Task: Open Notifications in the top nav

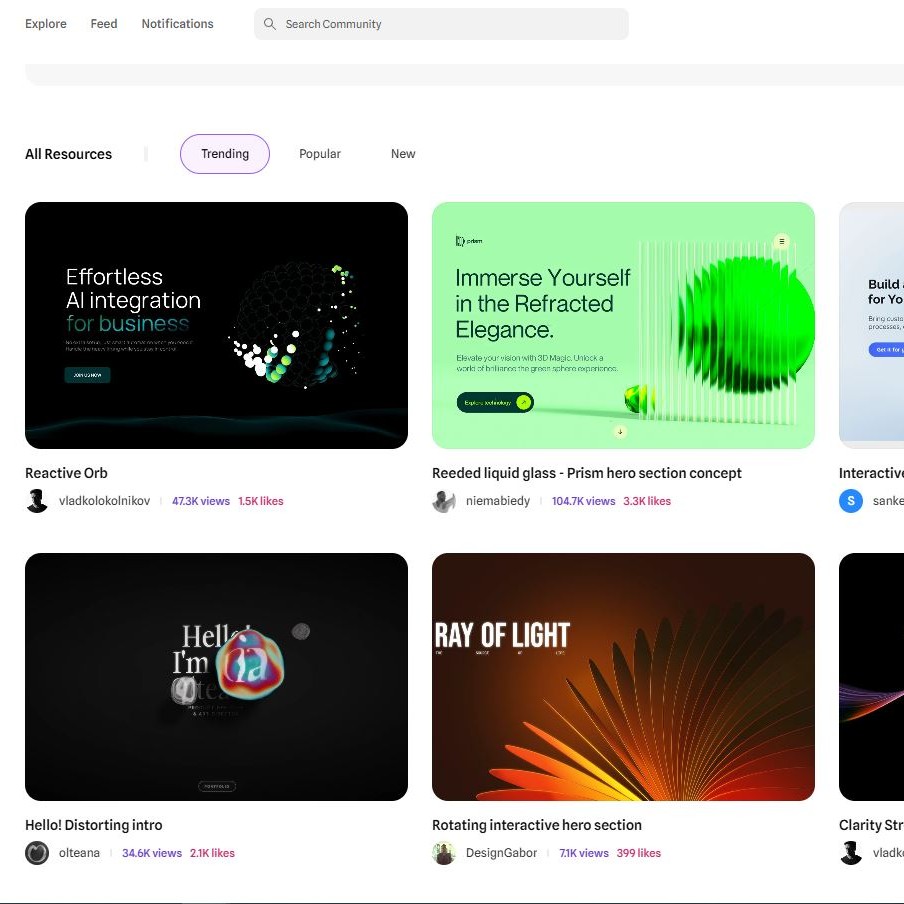Action: 177,24
